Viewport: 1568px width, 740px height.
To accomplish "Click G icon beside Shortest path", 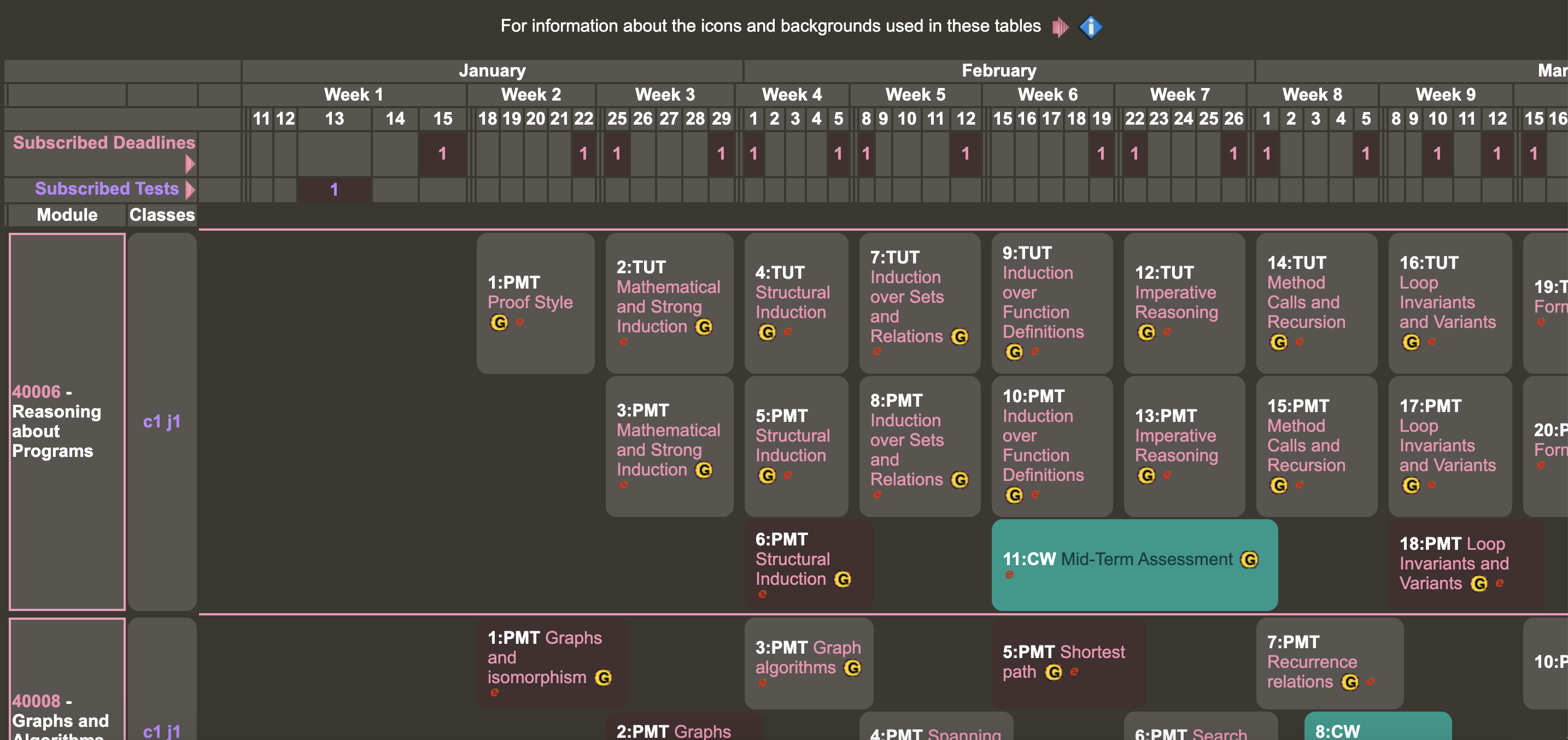I will (1054, 672).
